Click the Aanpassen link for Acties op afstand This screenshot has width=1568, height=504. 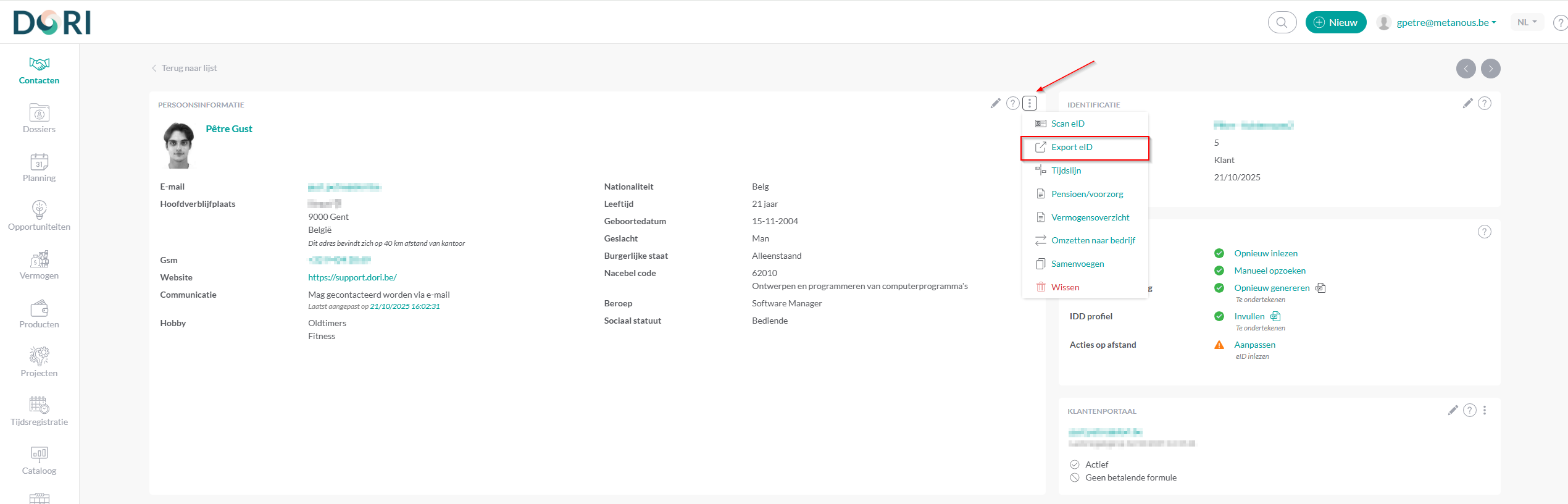click(x=1254, y=345)
